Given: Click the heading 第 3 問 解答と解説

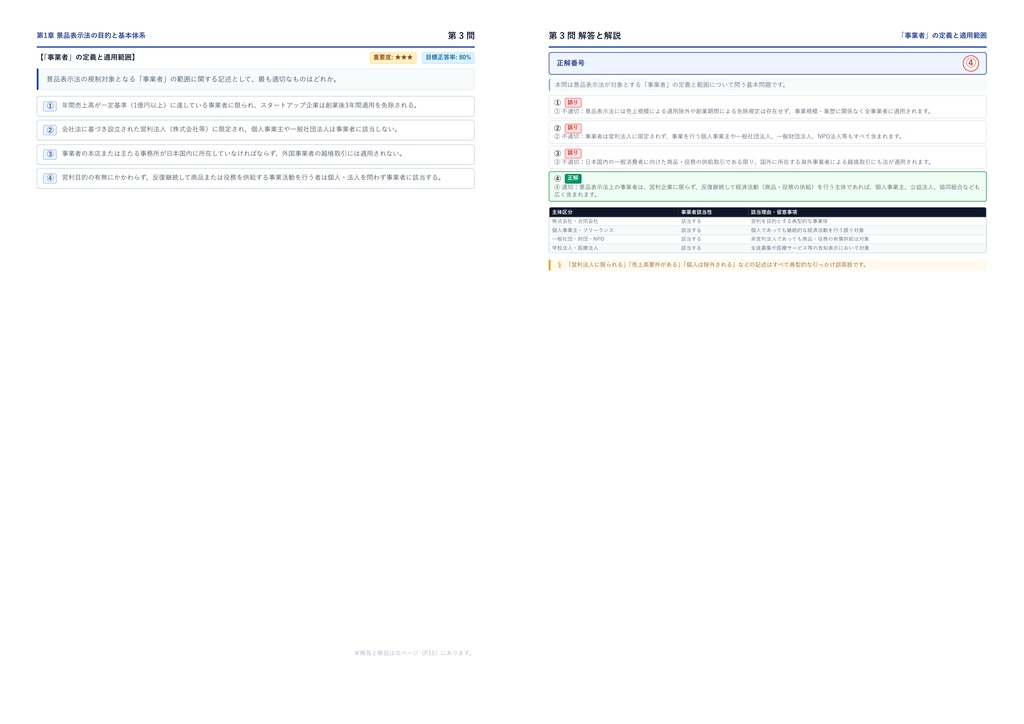Looking at the screenshot, I should (x=584, y=36).
